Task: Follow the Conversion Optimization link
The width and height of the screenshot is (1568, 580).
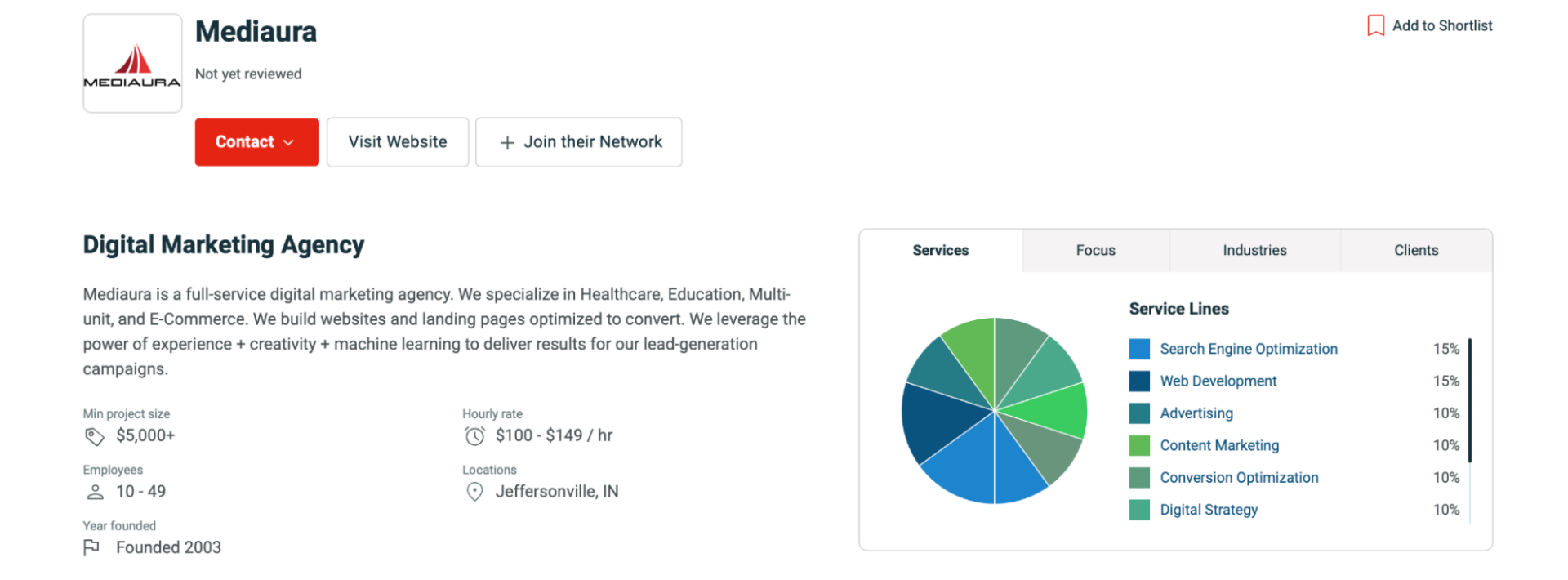Action: pyautogui.click(x=1239, y=478)
